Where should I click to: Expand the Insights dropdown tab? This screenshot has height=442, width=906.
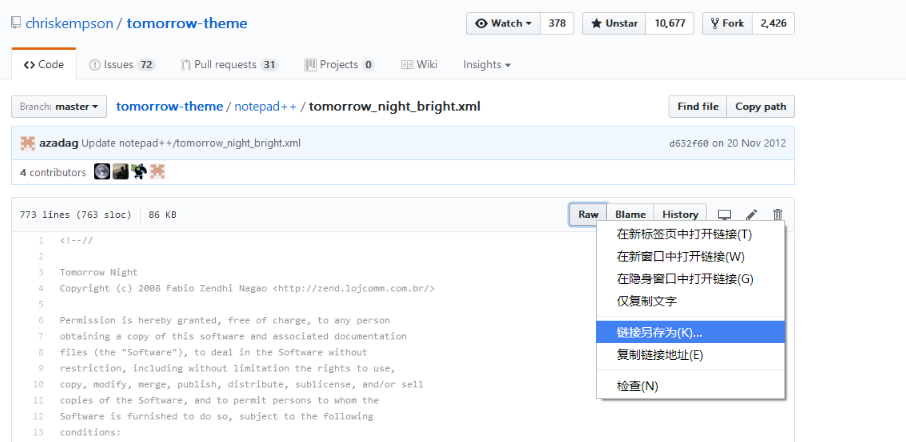[487, 65]
